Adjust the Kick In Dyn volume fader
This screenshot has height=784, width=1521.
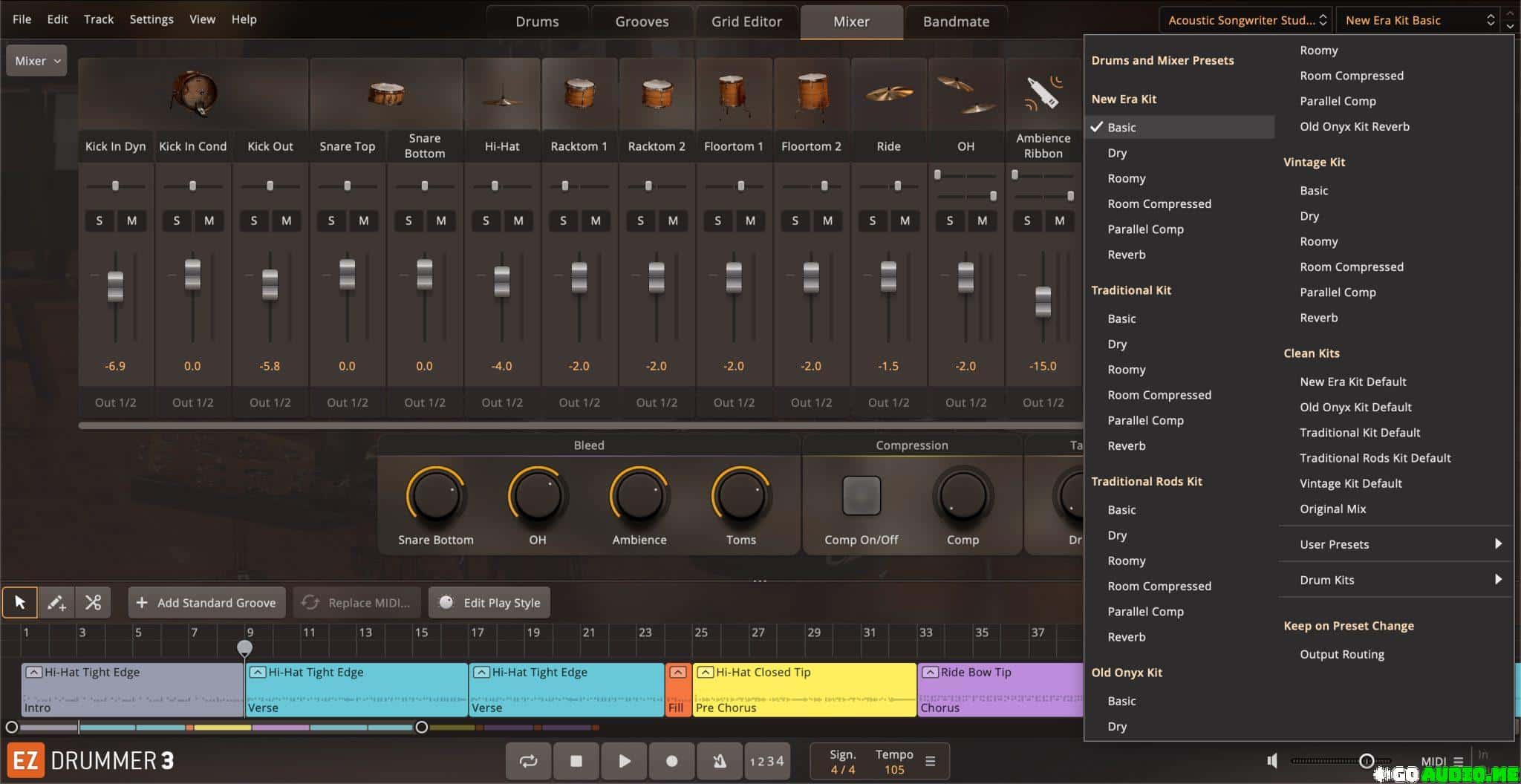(115, 286)
